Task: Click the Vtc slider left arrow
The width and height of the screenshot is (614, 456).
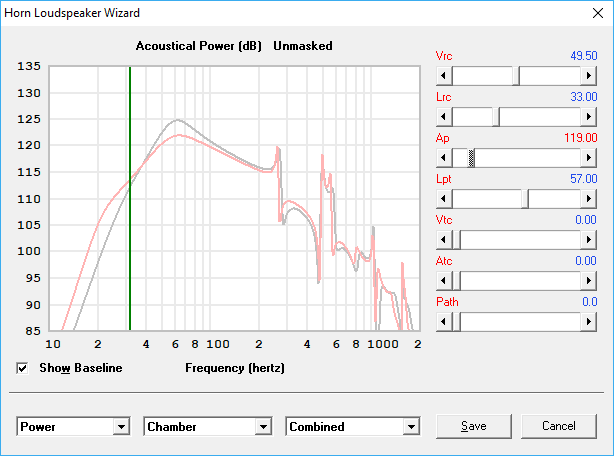Action: tap(444, 240)
